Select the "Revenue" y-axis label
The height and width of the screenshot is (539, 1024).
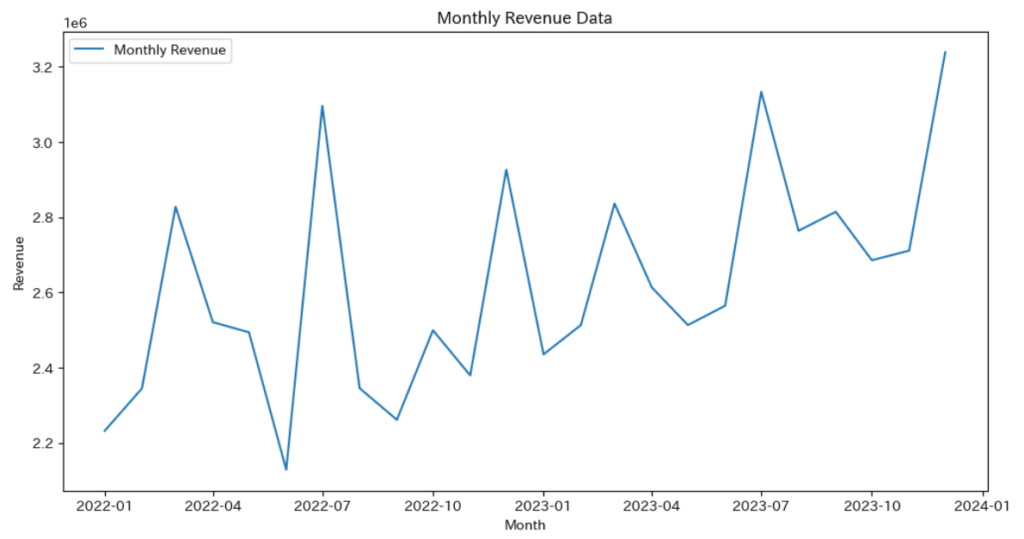tap(19, 262)
